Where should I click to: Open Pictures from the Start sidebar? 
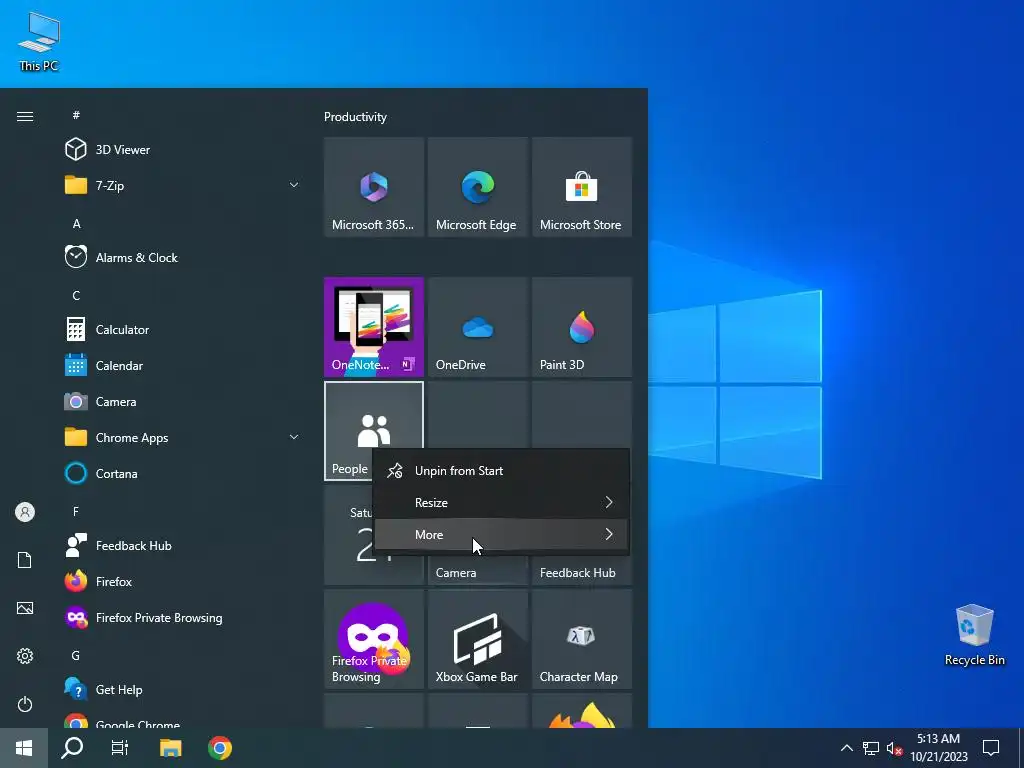tap(25, 608)
